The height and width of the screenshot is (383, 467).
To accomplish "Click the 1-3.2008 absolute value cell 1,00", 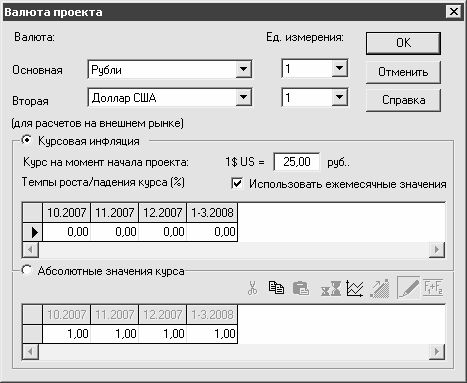I will point(212,334).
